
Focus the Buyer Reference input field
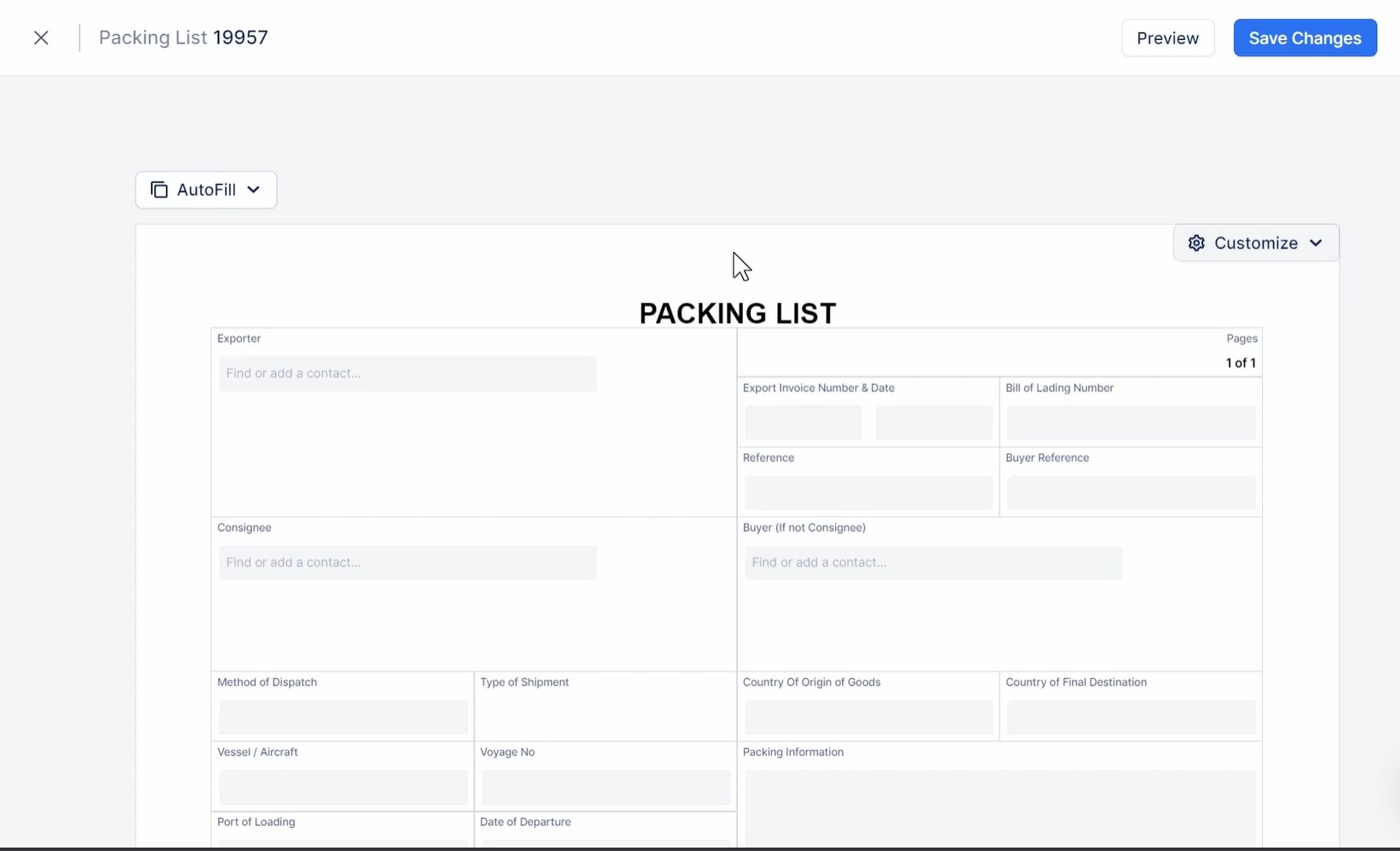[x=1131, y=492]
